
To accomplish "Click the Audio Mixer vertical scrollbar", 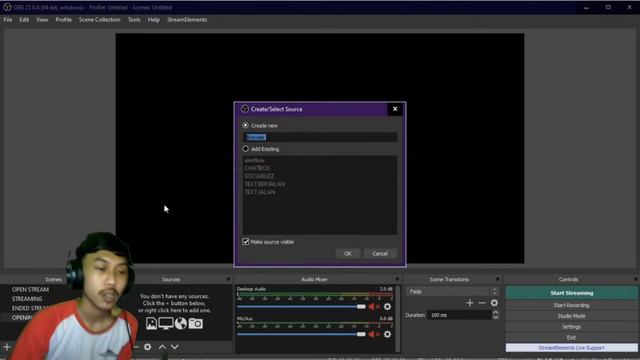I will [x=398, y=318].
